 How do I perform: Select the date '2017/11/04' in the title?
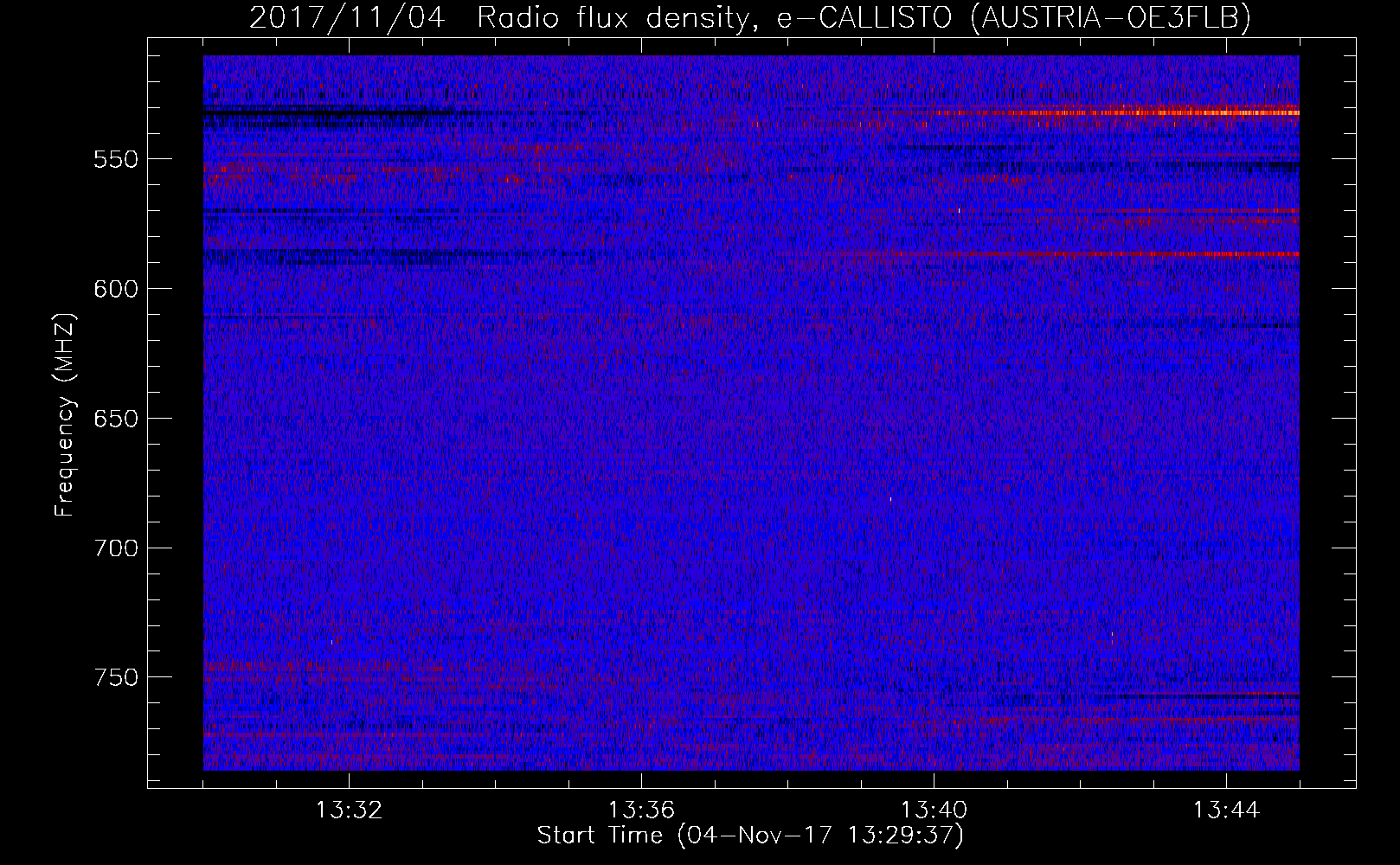point(347,17)
